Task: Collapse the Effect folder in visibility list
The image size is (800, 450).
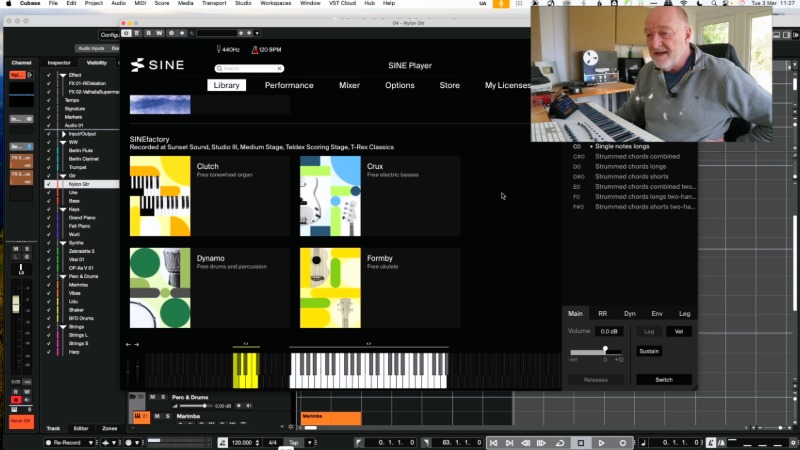Action: 62,75
